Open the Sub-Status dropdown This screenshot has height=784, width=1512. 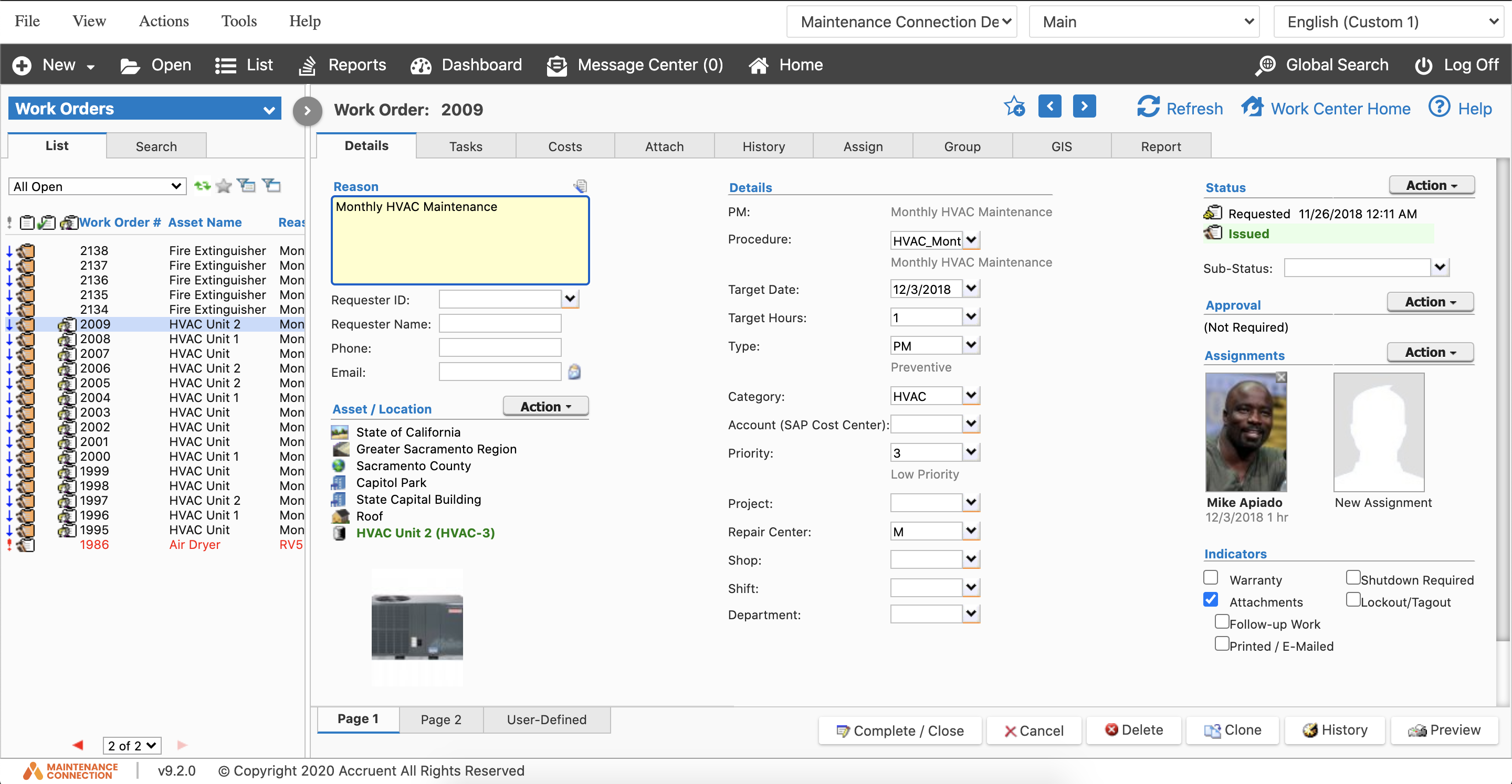1440,268
